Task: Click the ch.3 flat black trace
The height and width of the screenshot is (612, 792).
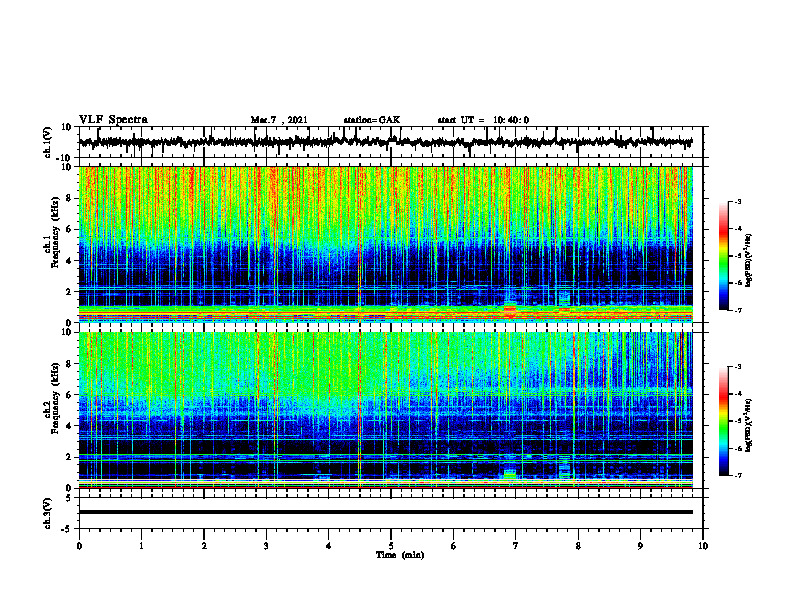Action: (385, 512)
